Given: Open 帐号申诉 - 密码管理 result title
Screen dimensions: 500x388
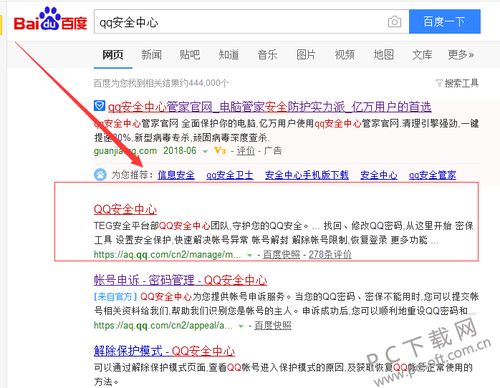Looking at the screenshot, I should [x=180, y=280].
